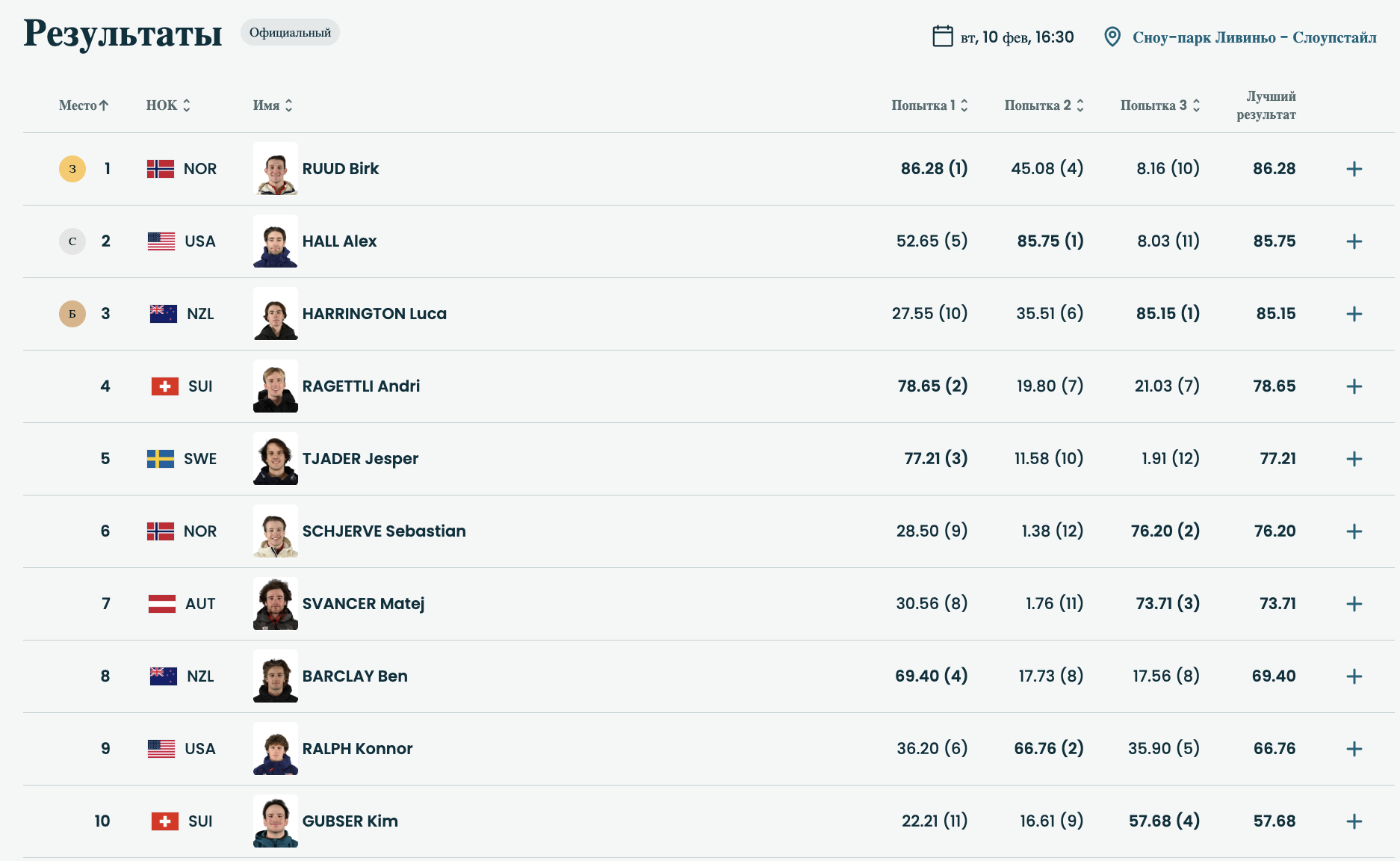
Task: Click the gold medal badge for Ruud
Action: [72, 169]
